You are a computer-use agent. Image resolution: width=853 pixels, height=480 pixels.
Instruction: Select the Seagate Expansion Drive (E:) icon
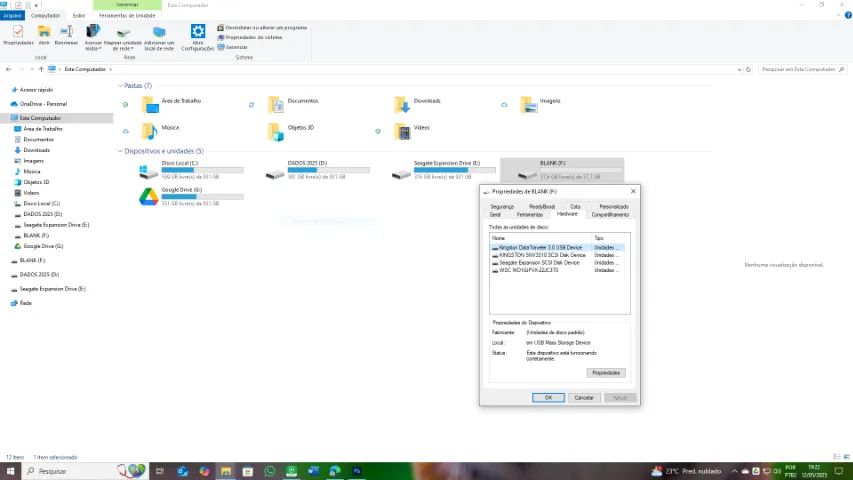tap(401, 174)
